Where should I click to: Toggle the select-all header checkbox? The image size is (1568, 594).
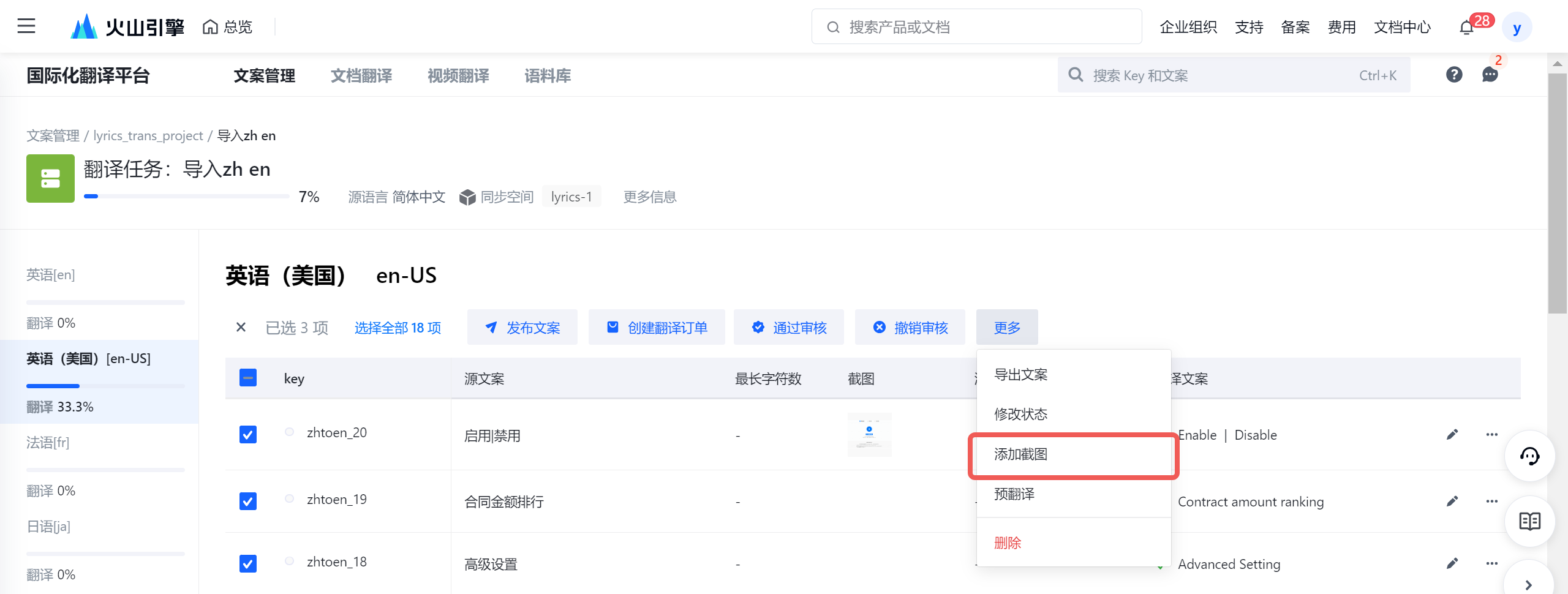[248, 378]
